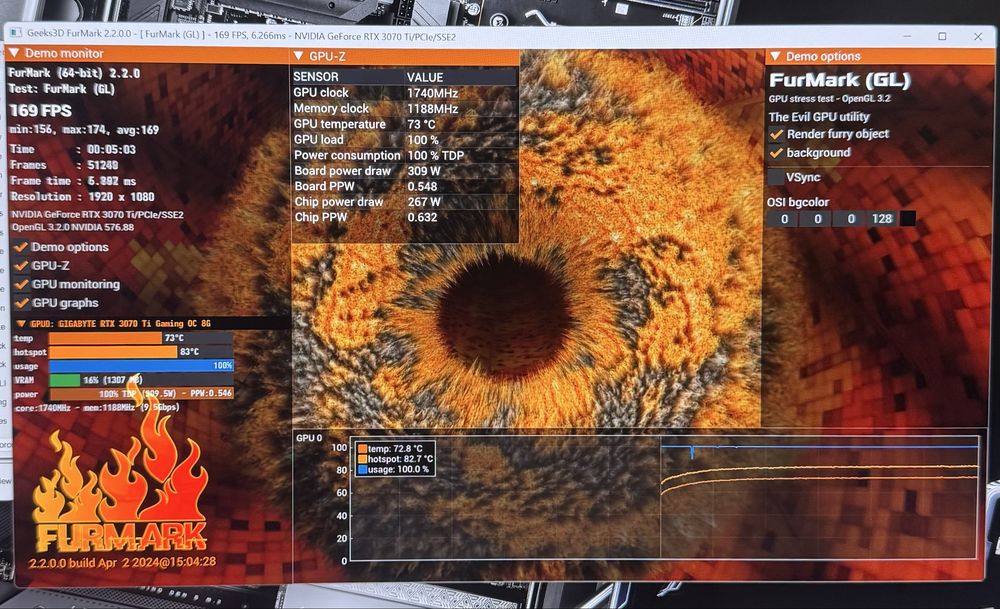Click the FurMark application icon in title bar
Viewport: 1000px width, 609px height.
15,33
